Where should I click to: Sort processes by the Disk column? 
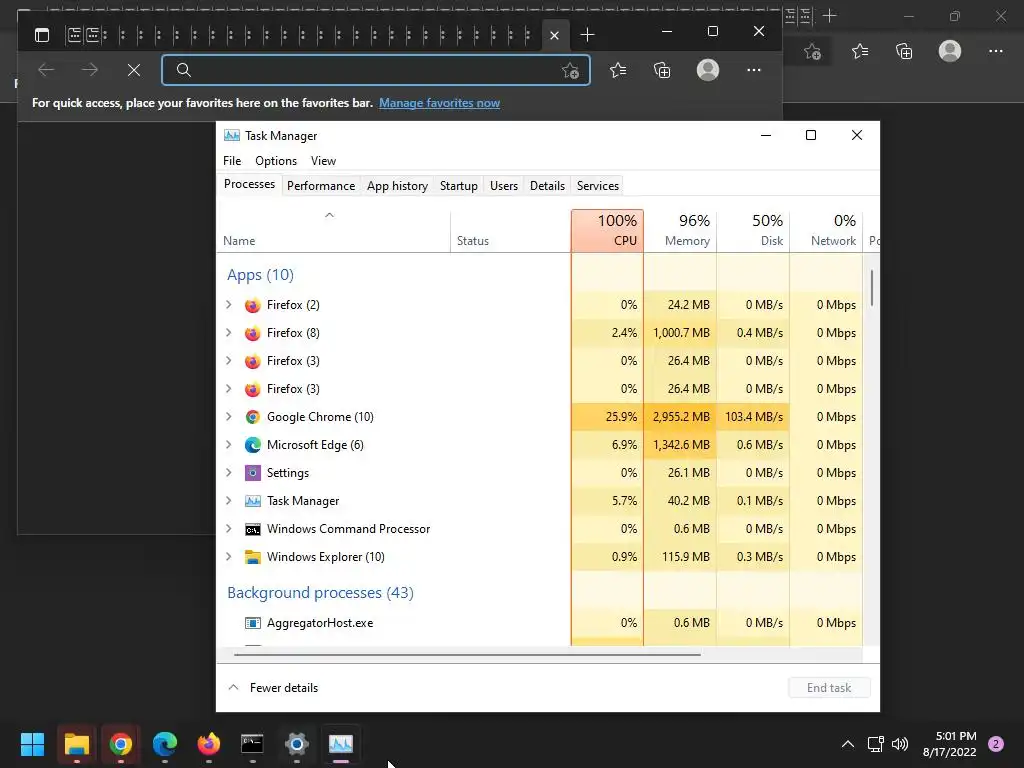coord(754,231)
